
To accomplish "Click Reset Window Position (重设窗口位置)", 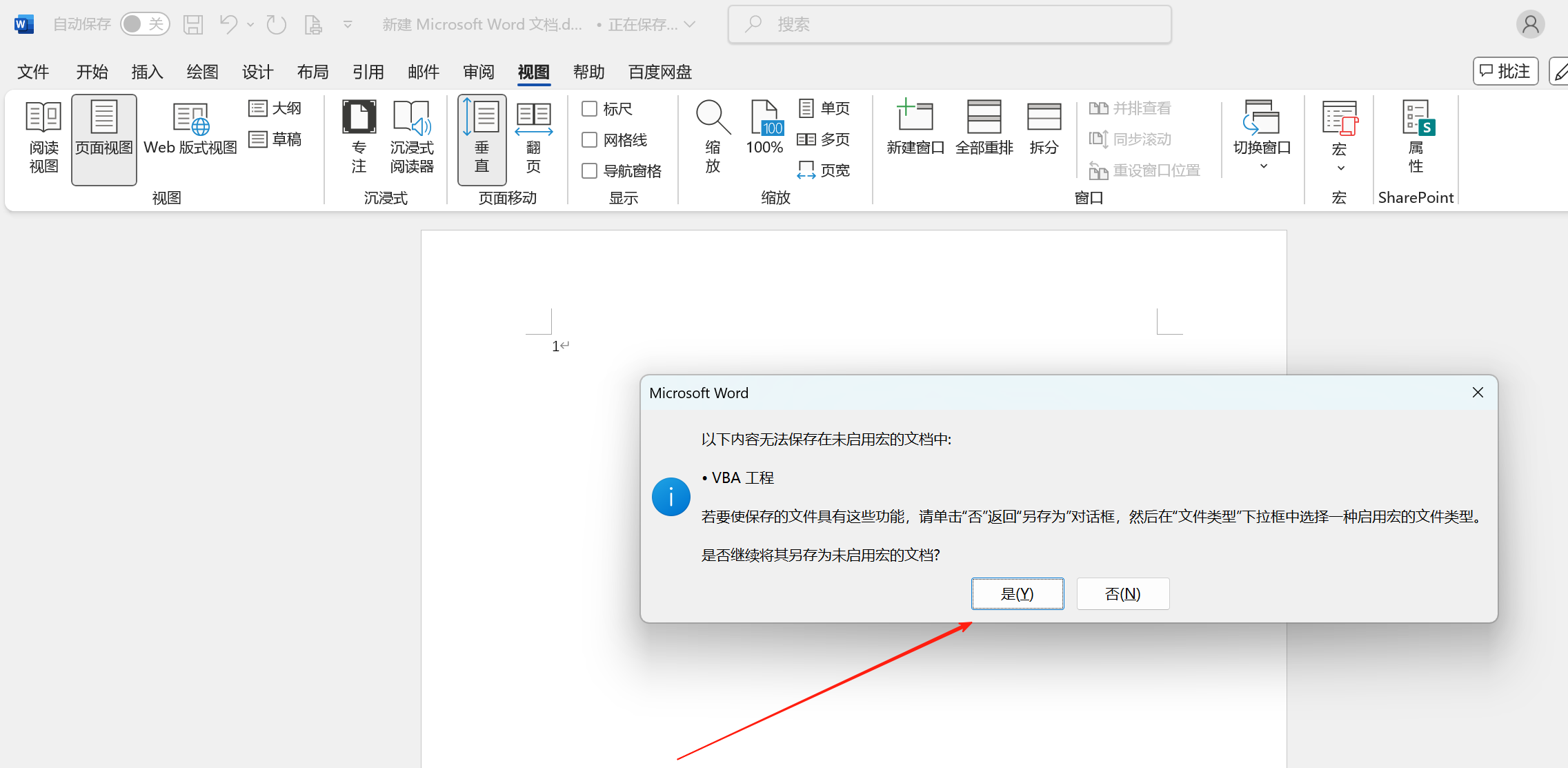I will click(x=1144, y=170).
